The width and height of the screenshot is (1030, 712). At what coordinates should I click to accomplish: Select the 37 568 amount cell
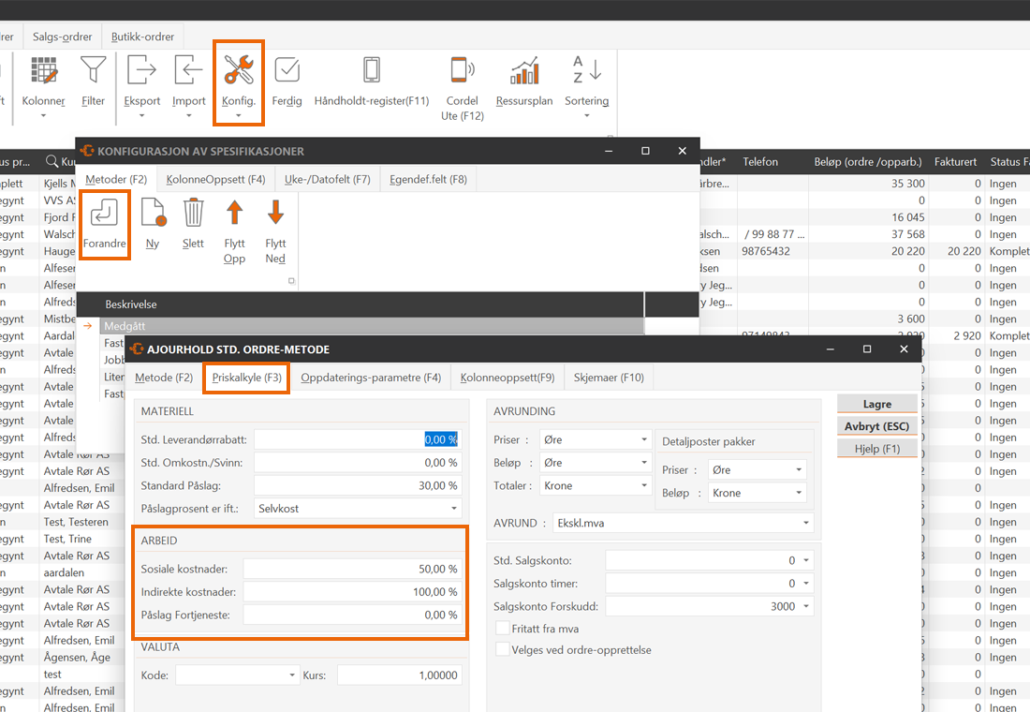[908, 234]
